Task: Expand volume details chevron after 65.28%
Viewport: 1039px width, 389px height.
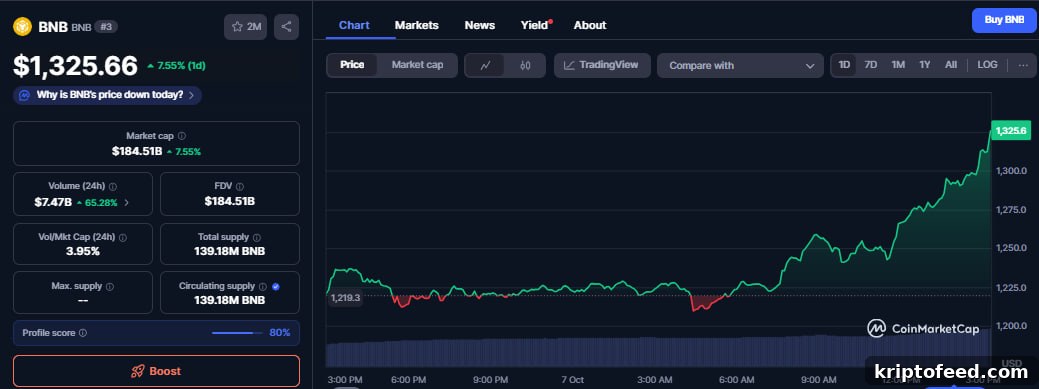Action: [x=127, y=202]
